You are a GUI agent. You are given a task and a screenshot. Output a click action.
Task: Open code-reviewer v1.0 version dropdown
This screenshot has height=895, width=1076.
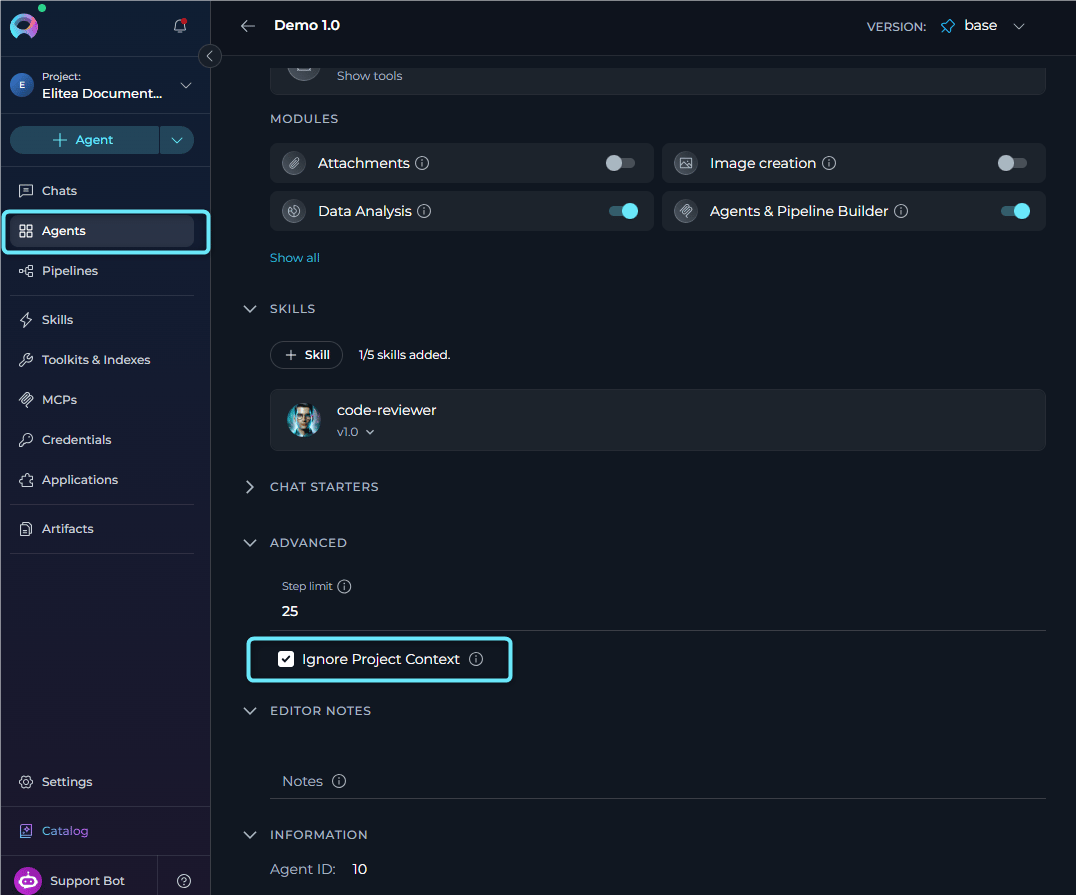coord(371,432)
